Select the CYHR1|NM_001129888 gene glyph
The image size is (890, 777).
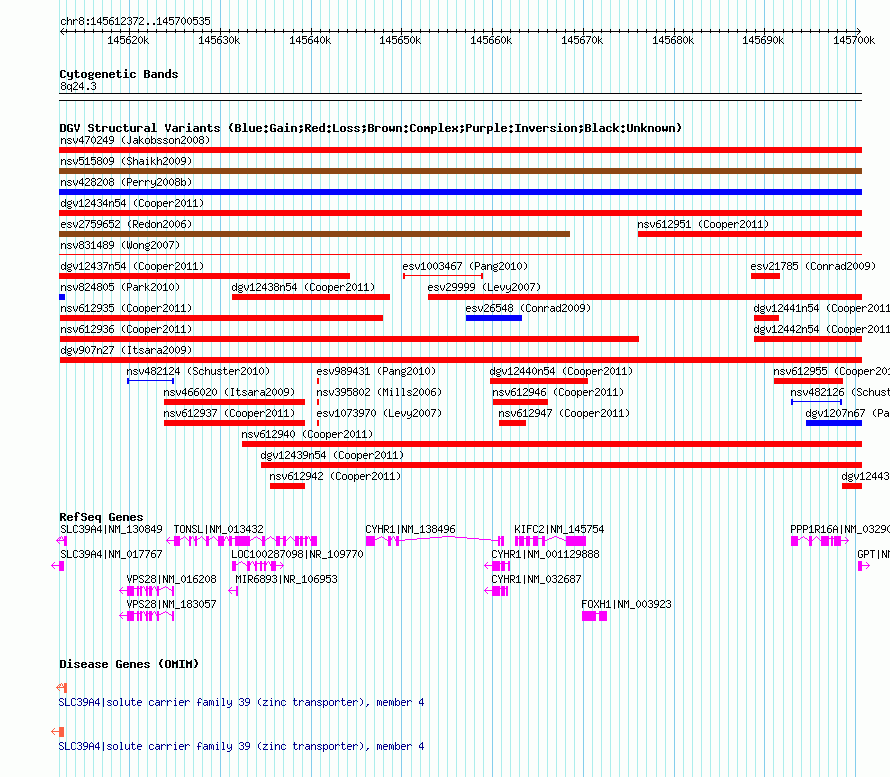click(x=497, y=566)
